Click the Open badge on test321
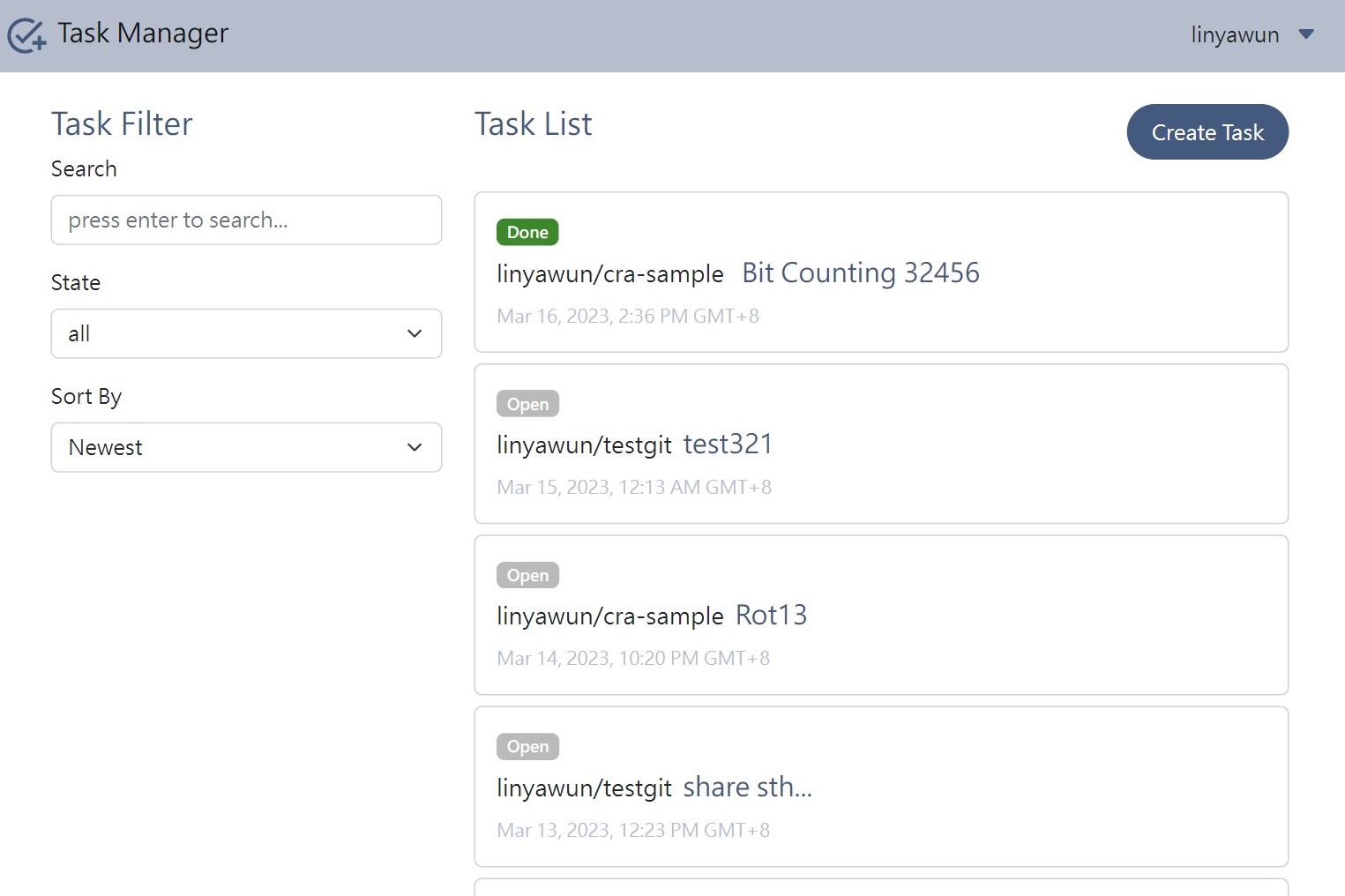The width and height of the screenshot is (1345, 896). pyautogui.click(x=527, y=404)
